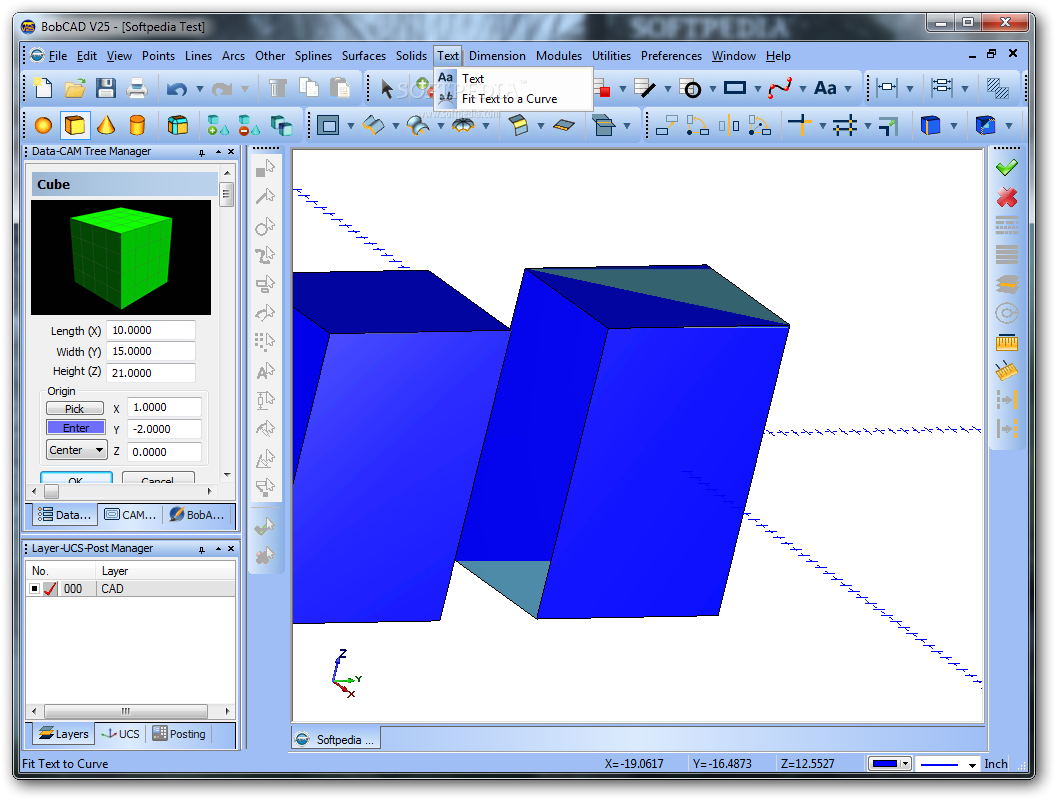Toggle the layer 000 active box
This screenshot has width=1056, height=800.
click(x=34, y=589)
